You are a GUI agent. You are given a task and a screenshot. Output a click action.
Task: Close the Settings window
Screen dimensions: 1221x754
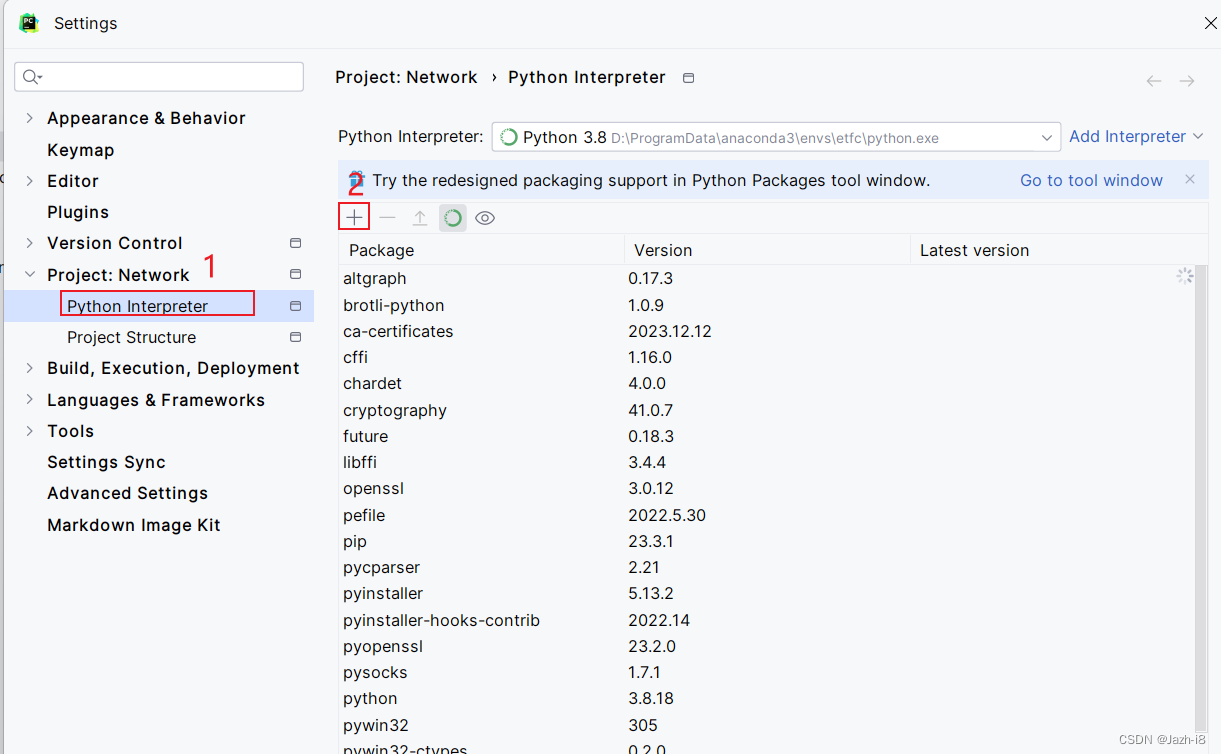(x=1210, y=23)
